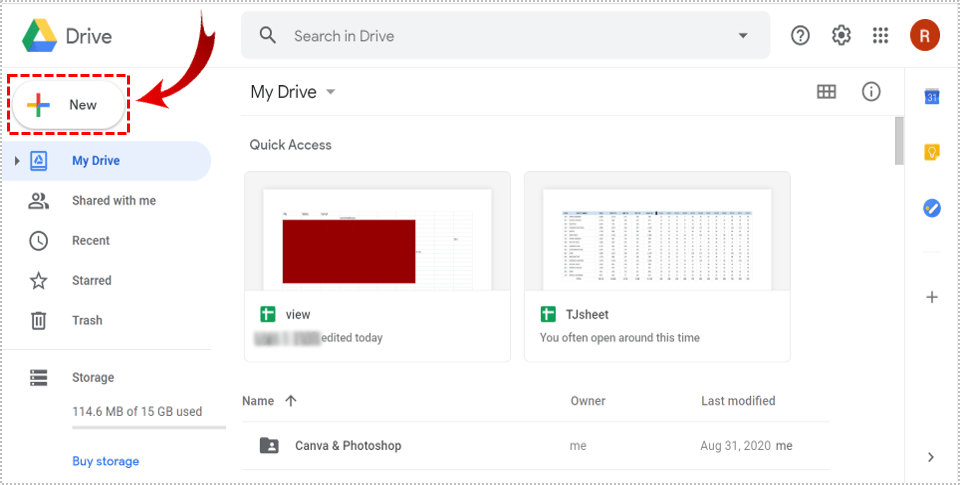Switch to grid layout view
Viewport: 960px width, 485px height.
click(x=826, y=92)
